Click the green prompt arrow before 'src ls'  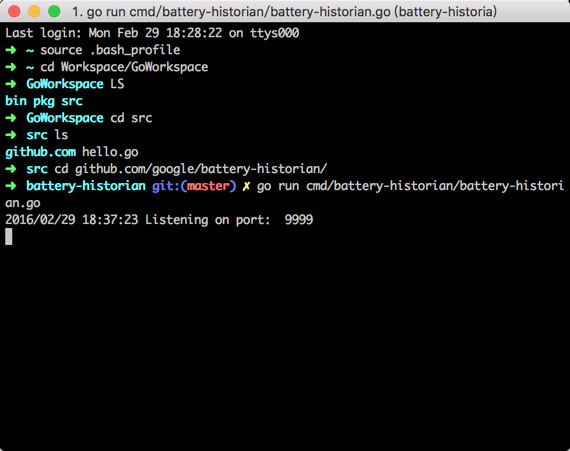point(11,135)
